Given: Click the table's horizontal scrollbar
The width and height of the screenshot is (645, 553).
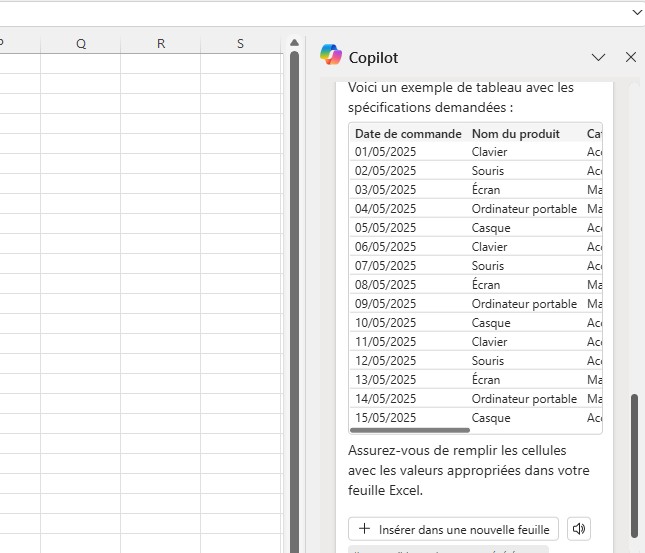Looking at the screenshot, I should pos(410,430).
